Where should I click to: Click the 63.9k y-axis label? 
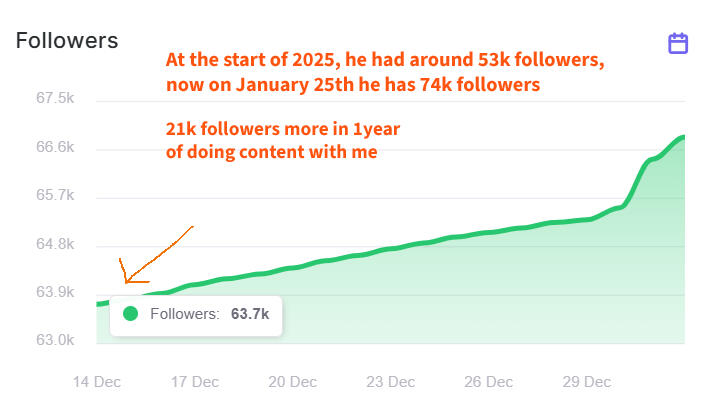click(54, 293)
